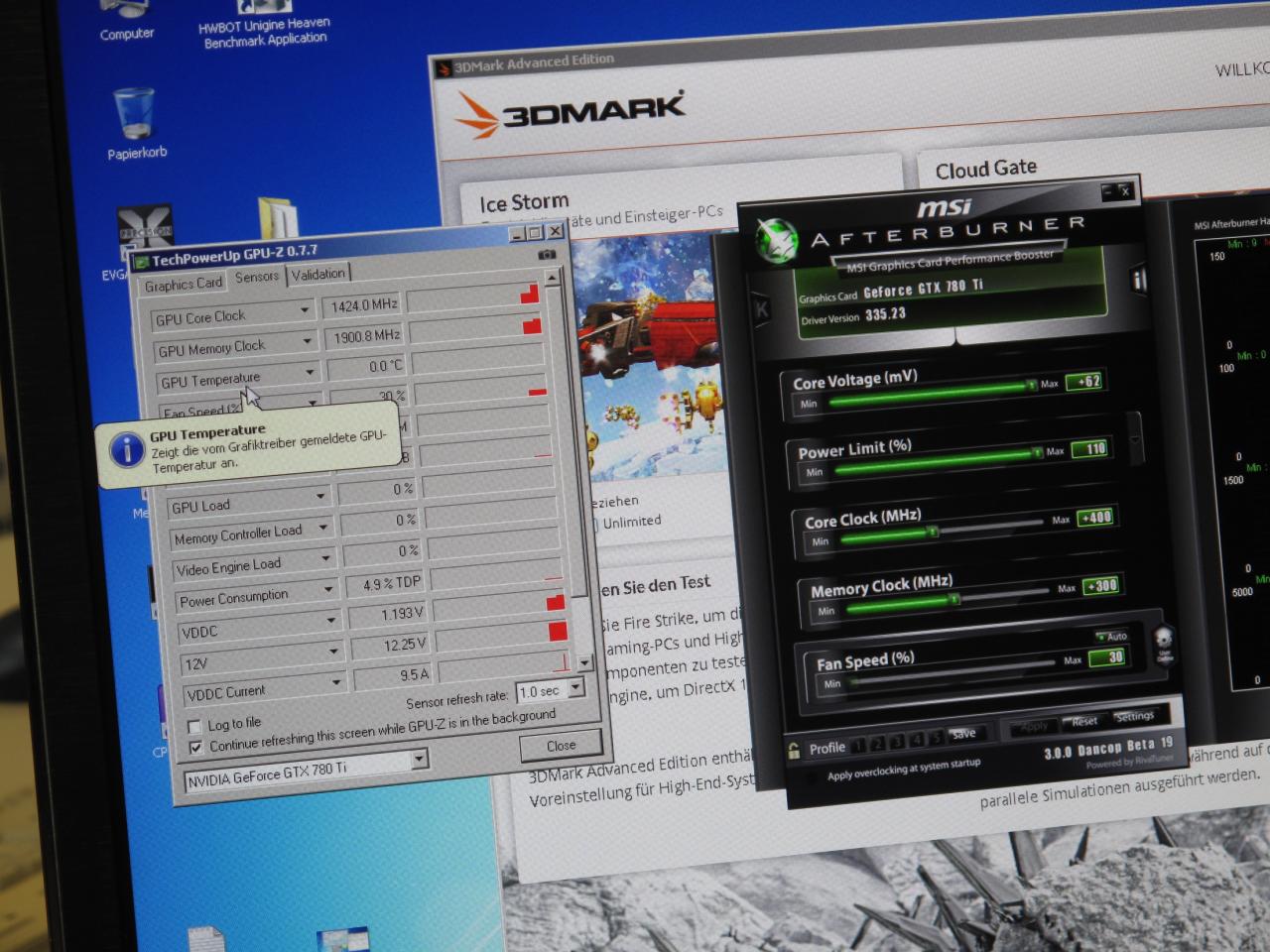Open the Video Engine Load dropdown

(325, 558)
